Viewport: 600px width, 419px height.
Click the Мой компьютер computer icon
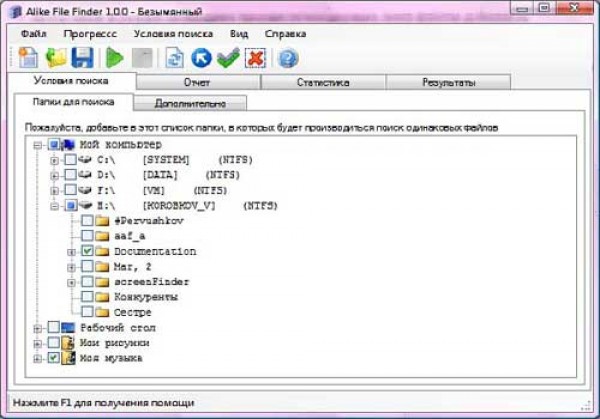(x=68, y=145)
